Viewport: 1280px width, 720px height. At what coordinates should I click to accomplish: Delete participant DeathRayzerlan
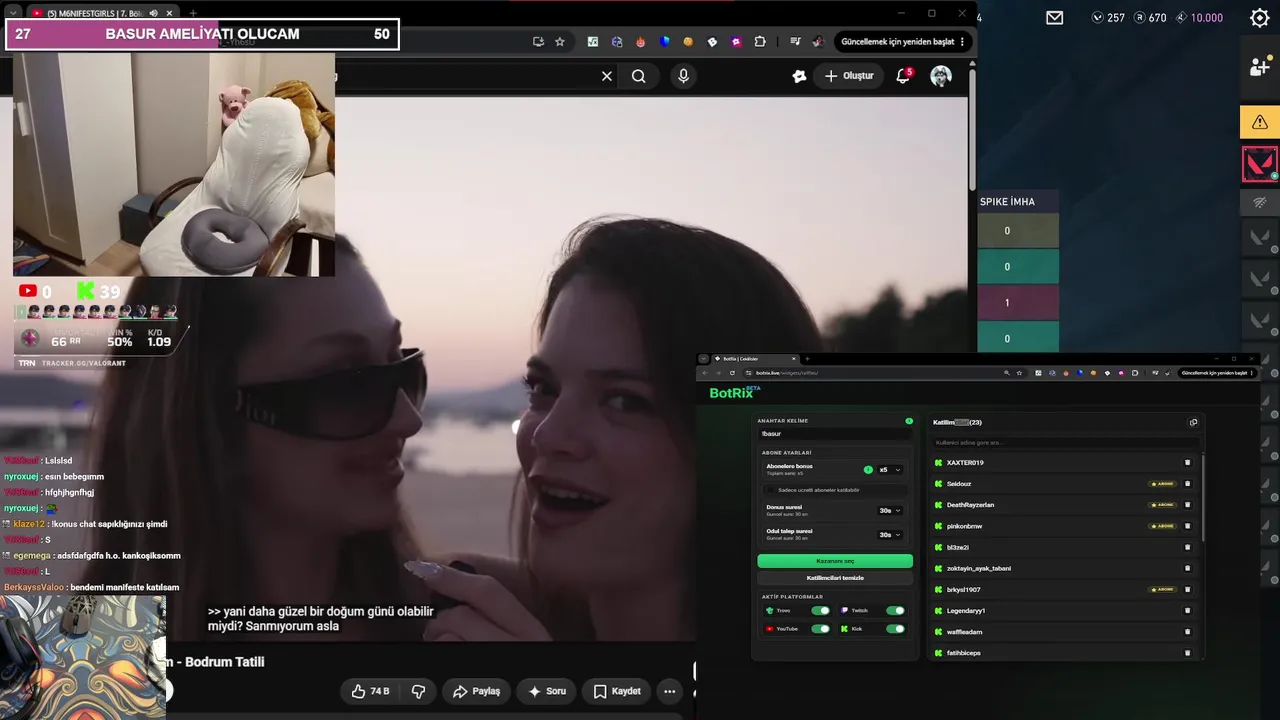[1188, 505]
